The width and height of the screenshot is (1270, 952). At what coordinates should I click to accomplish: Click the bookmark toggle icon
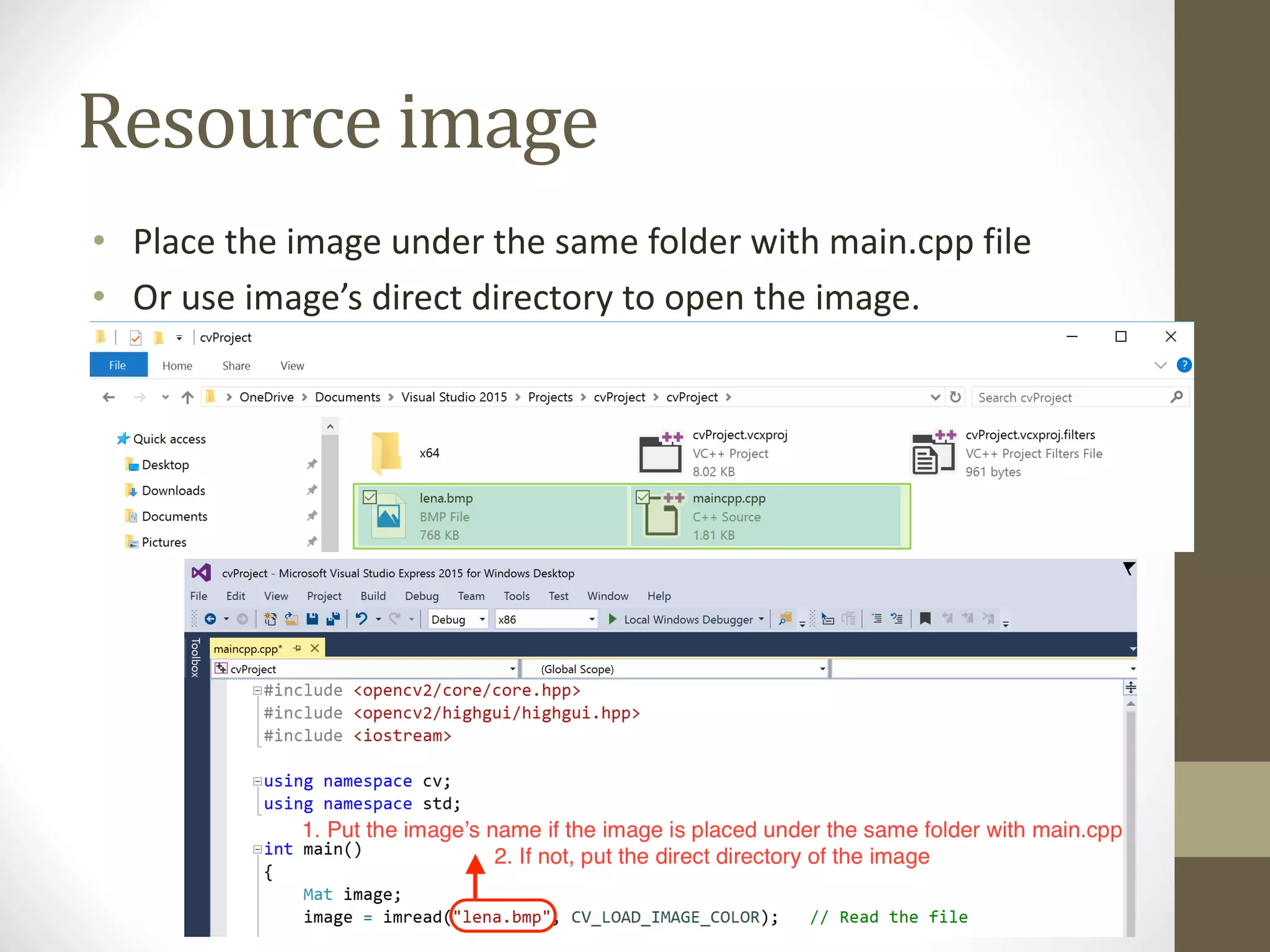tap(925, 619)
